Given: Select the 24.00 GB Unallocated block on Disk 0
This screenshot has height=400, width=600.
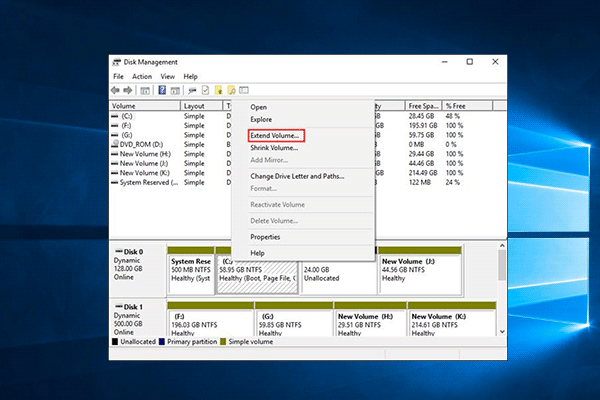Looking at the screenshot, I should [339, 274].
